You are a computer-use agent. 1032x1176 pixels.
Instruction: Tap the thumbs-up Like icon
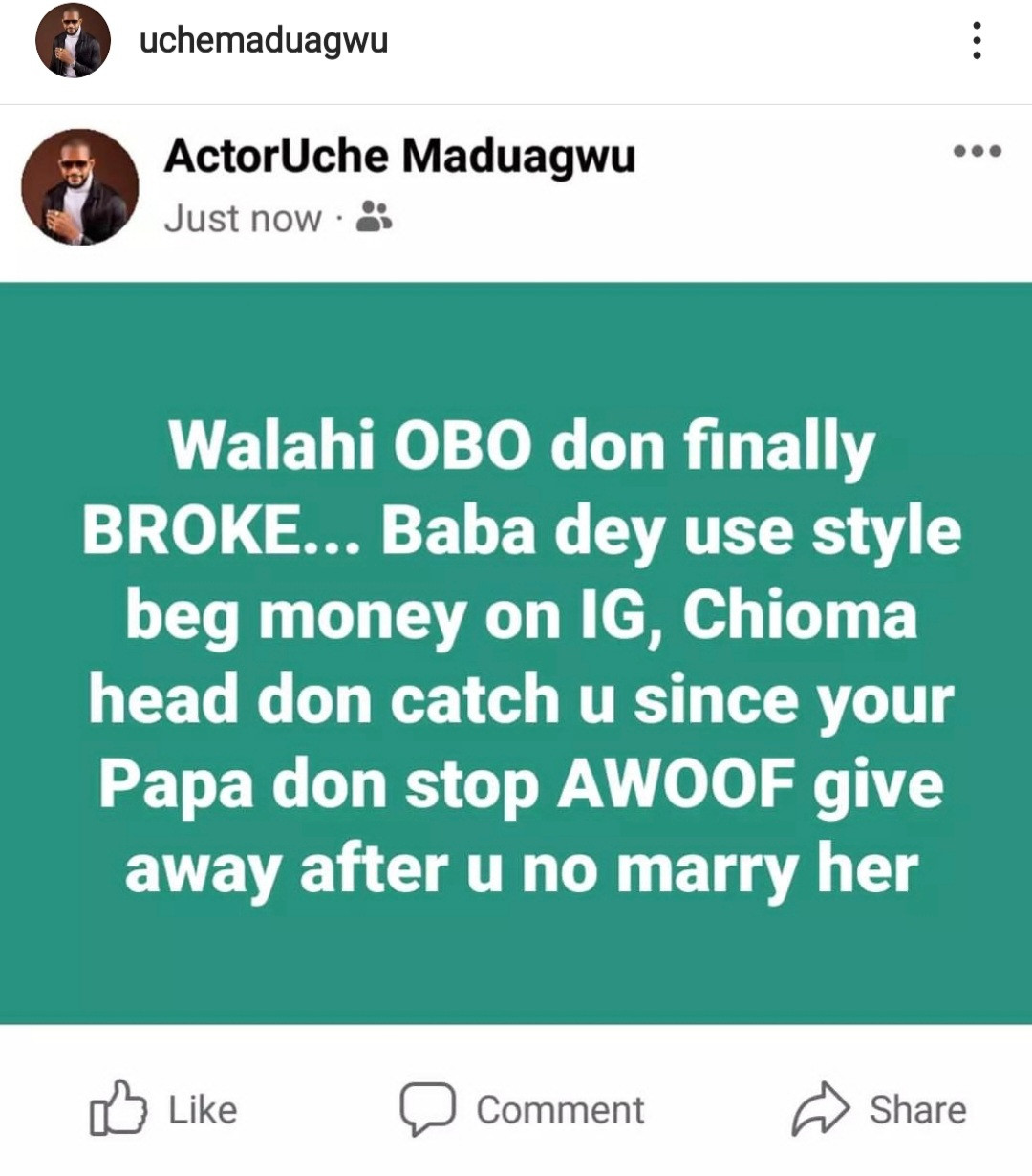(118, 1108)
